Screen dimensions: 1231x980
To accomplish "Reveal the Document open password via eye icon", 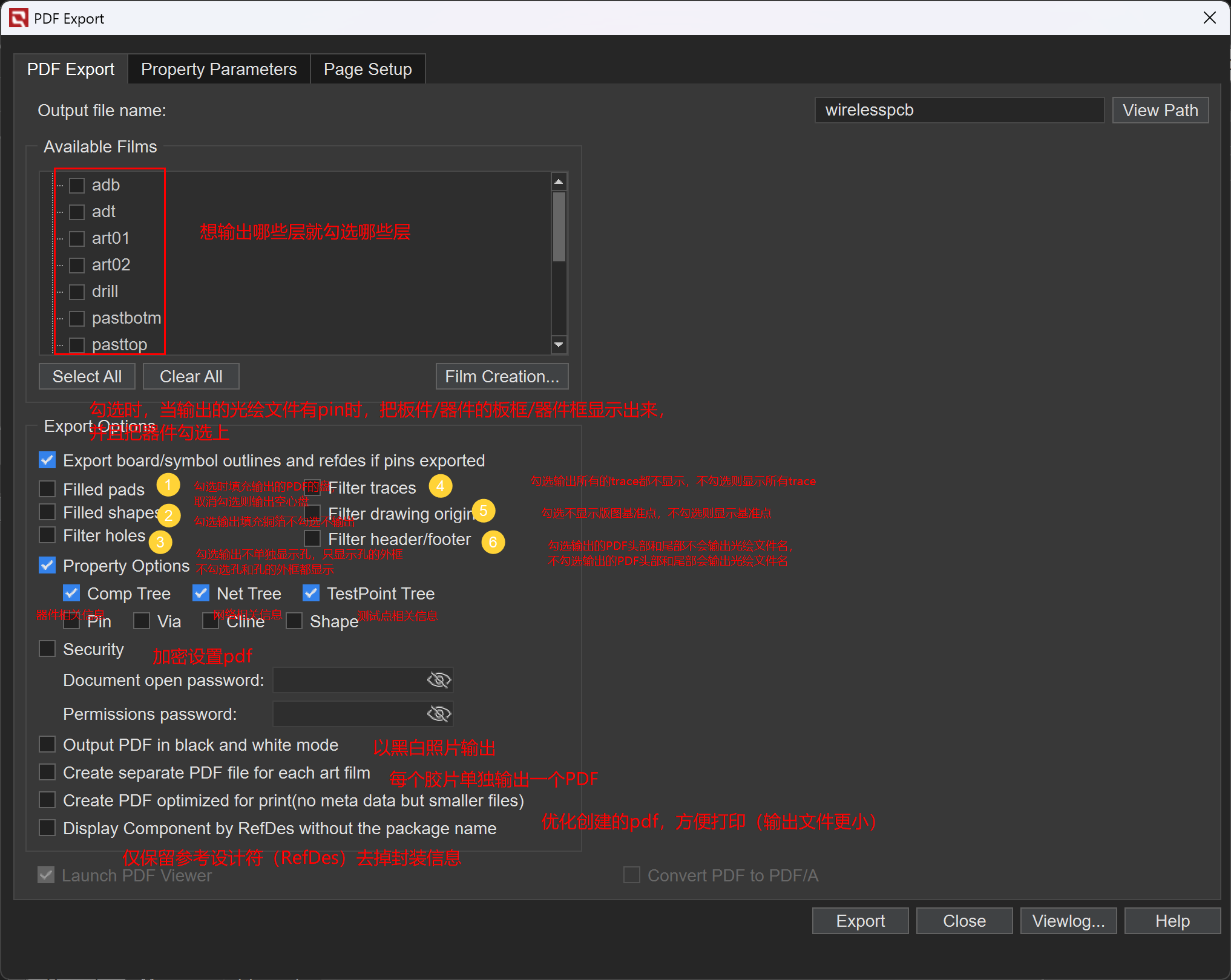I will pyautogui.click(x=439, y=680).
